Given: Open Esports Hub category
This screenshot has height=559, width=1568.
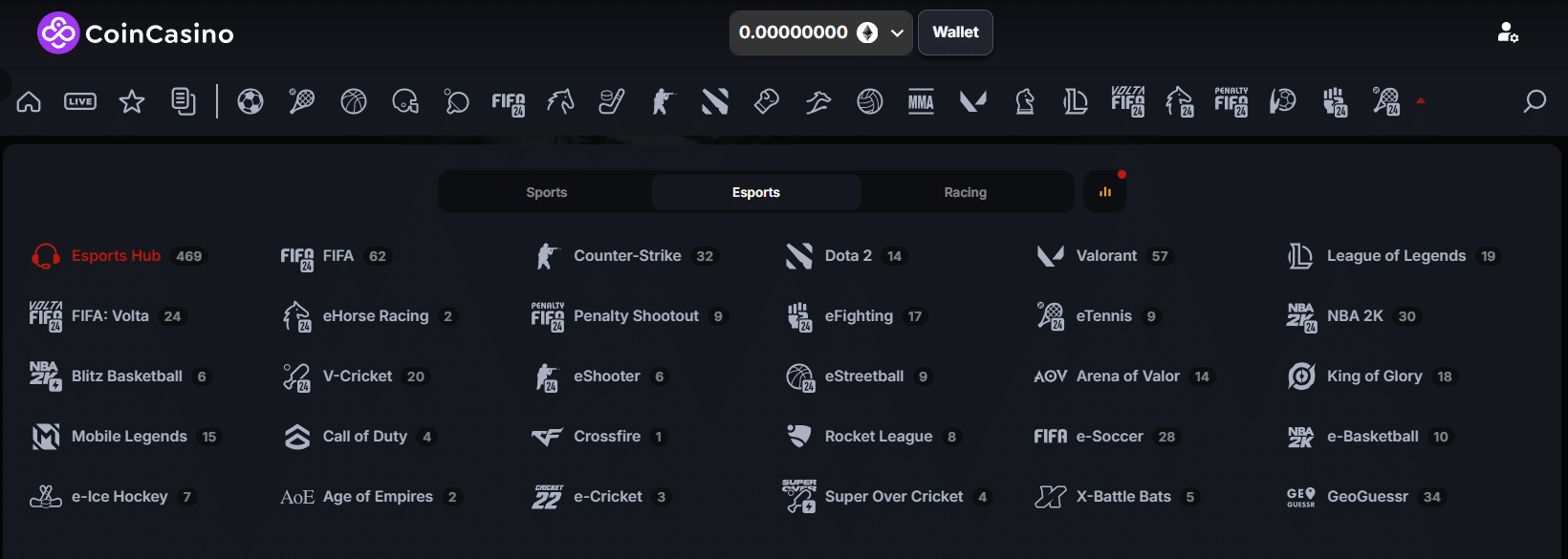Looking at the screenshot, I should click(x=120, y=256).
